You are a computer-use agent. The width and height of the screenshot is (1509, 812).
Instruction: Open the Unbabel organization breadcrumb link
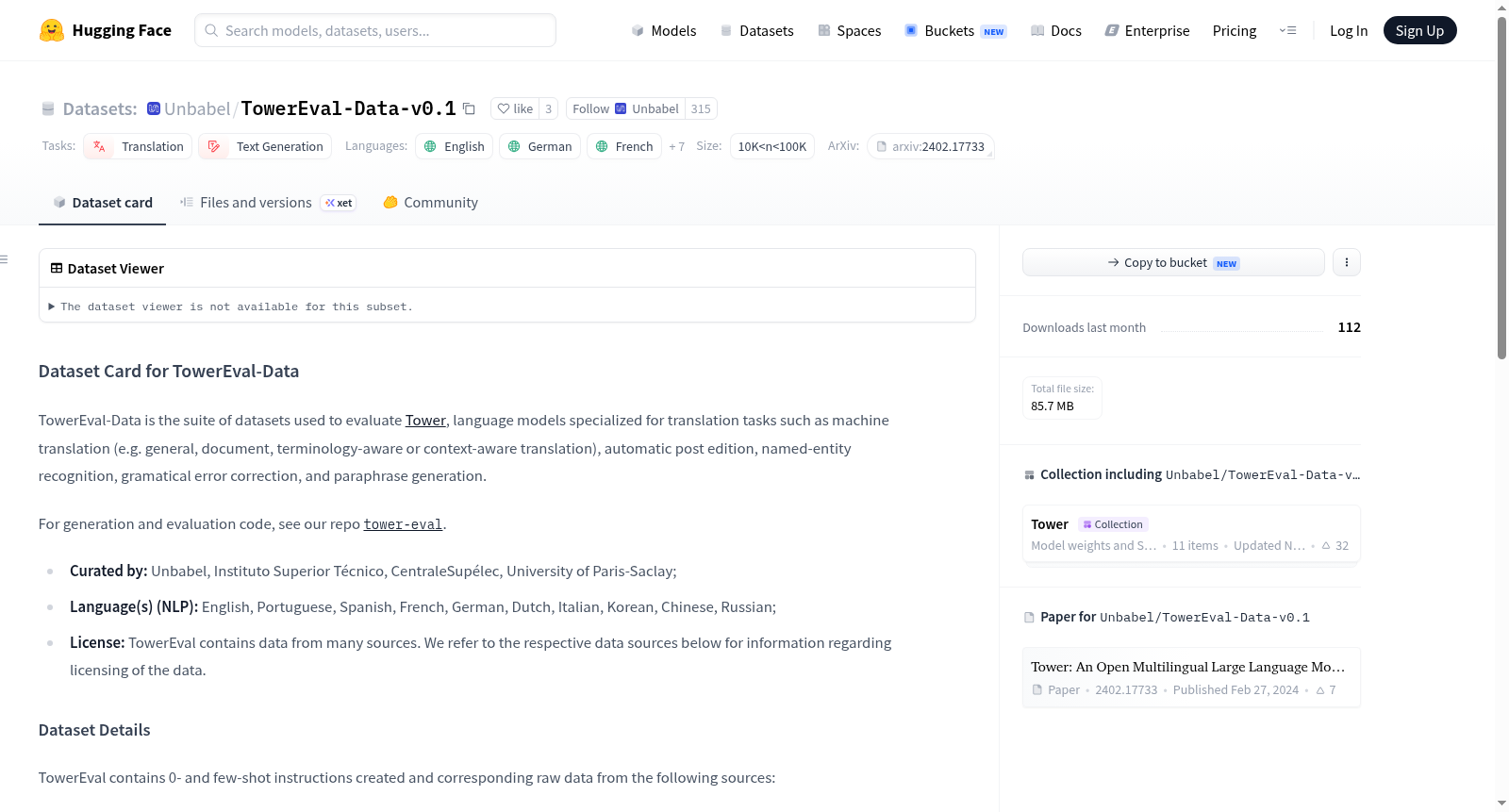197,108
